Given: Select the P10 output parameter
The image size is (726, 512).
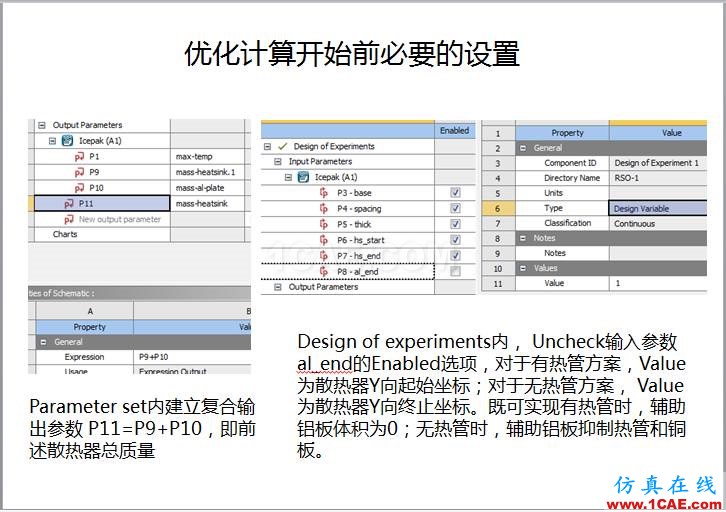Looking at the screenshot, I should [102, 188].
